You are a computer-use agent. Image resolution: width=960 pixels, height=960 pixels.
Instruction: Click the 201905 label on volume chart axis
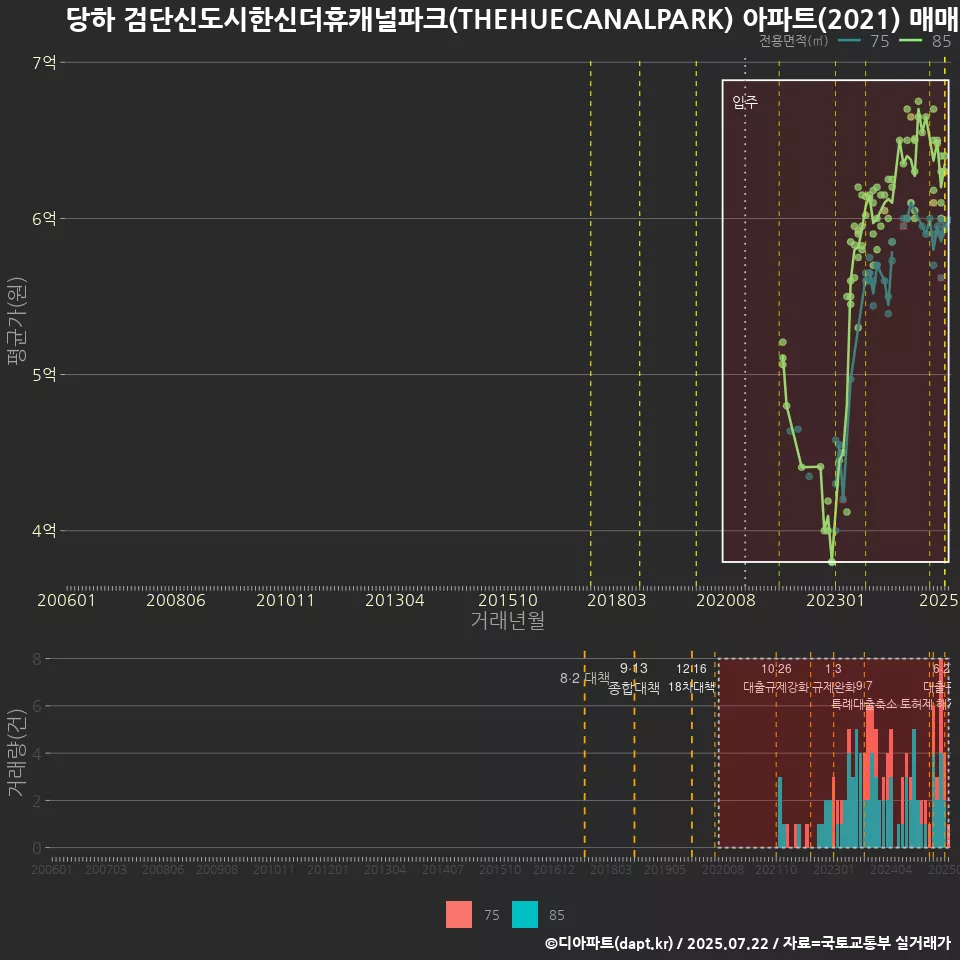(665, 869)
